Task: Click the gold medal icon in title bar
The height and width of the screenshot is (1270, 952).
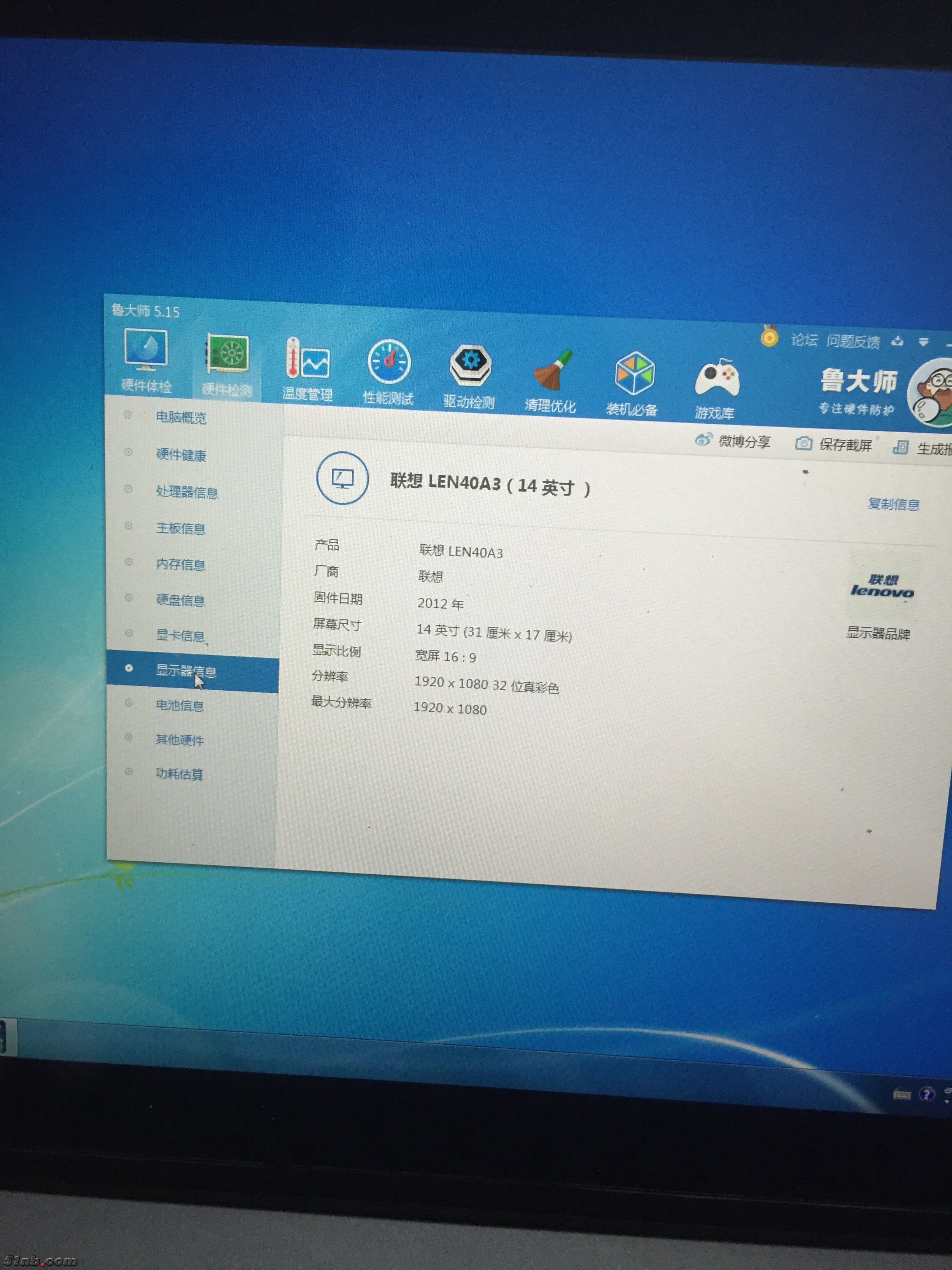Action: 770,336
